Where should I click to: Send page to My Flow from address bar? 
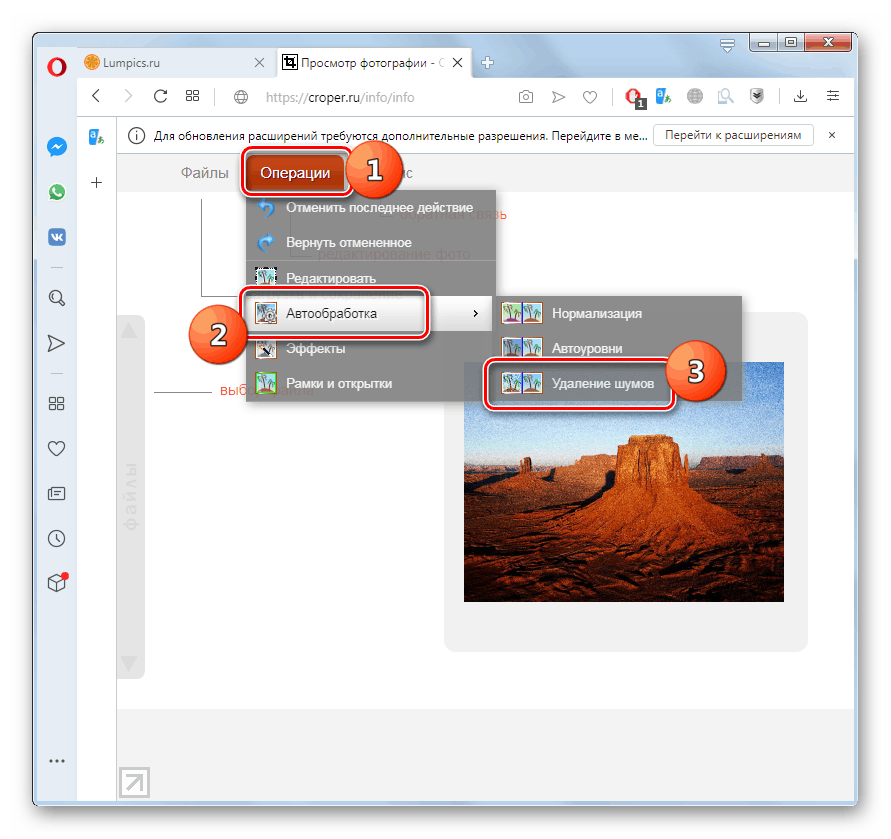(x=559, y=97)
